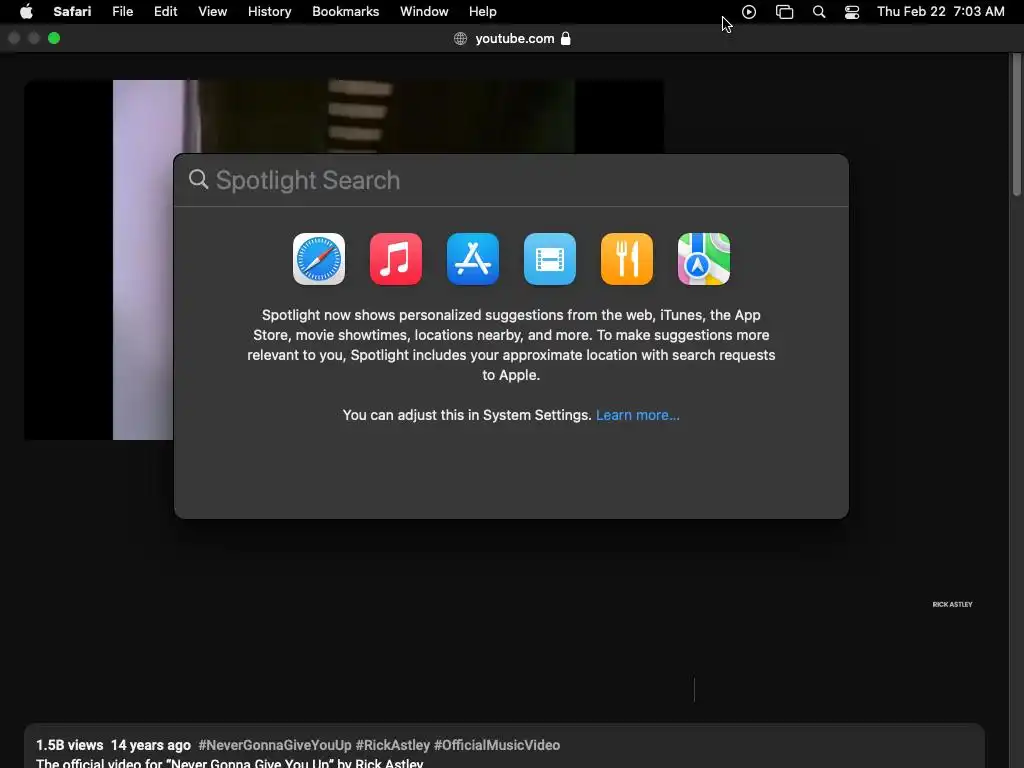Open the Window menu
Viewport: 1024px width, 768px height.
[x=424, y=12]
